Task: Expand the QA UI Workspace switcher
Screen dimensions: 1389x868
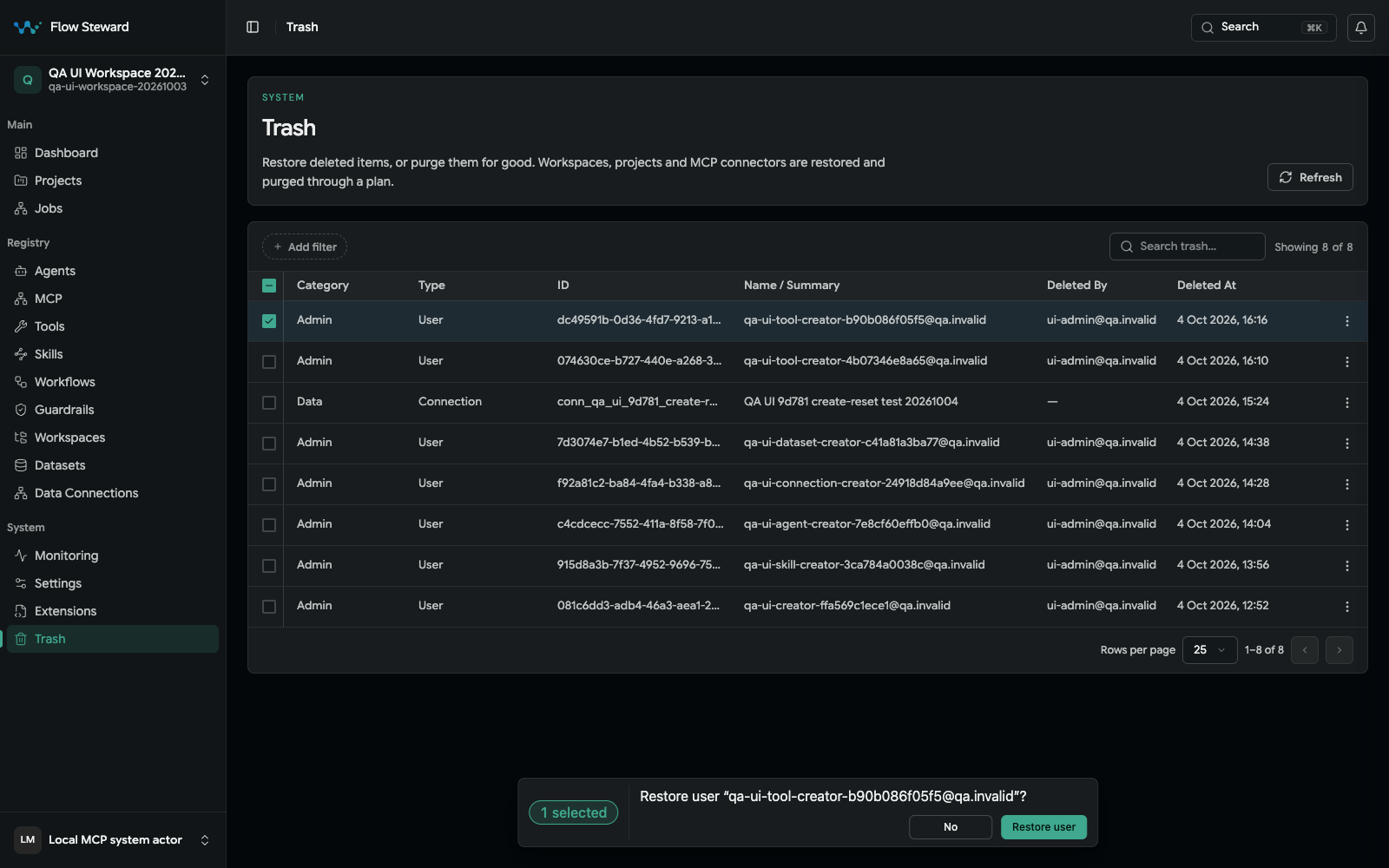Action: [x=113, y=80]
